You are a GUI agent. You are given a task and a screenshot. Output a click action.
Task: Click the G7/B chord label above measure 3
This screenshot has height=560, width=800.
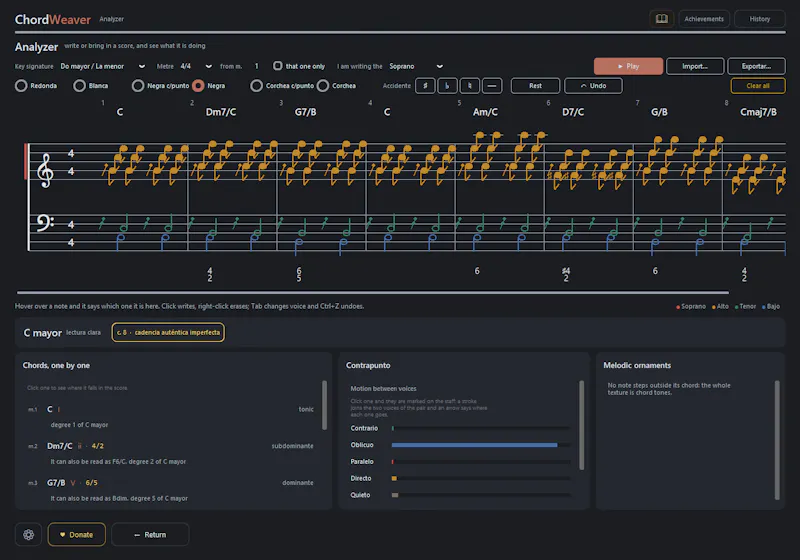pyautogui.click(x=305, y=112)
